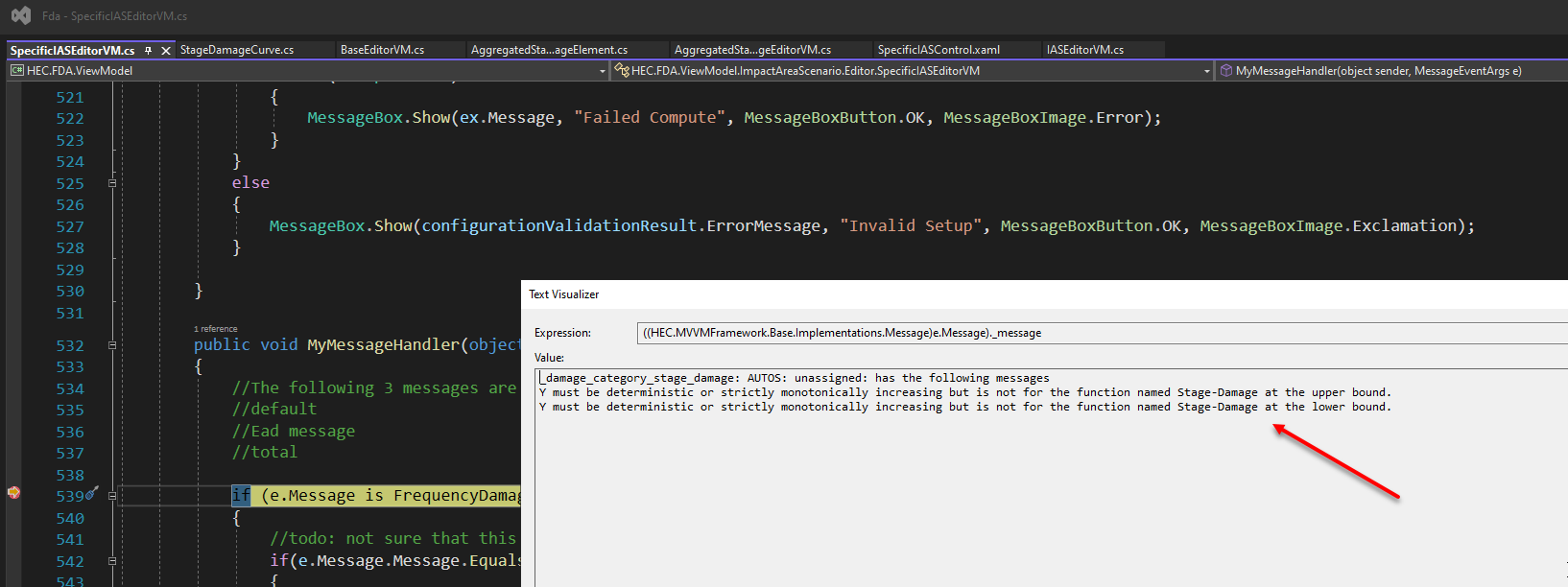The height and width of the screenshot is (587, 1568).
Task: Collapse the if block at line 539
Action: (112, 496)
